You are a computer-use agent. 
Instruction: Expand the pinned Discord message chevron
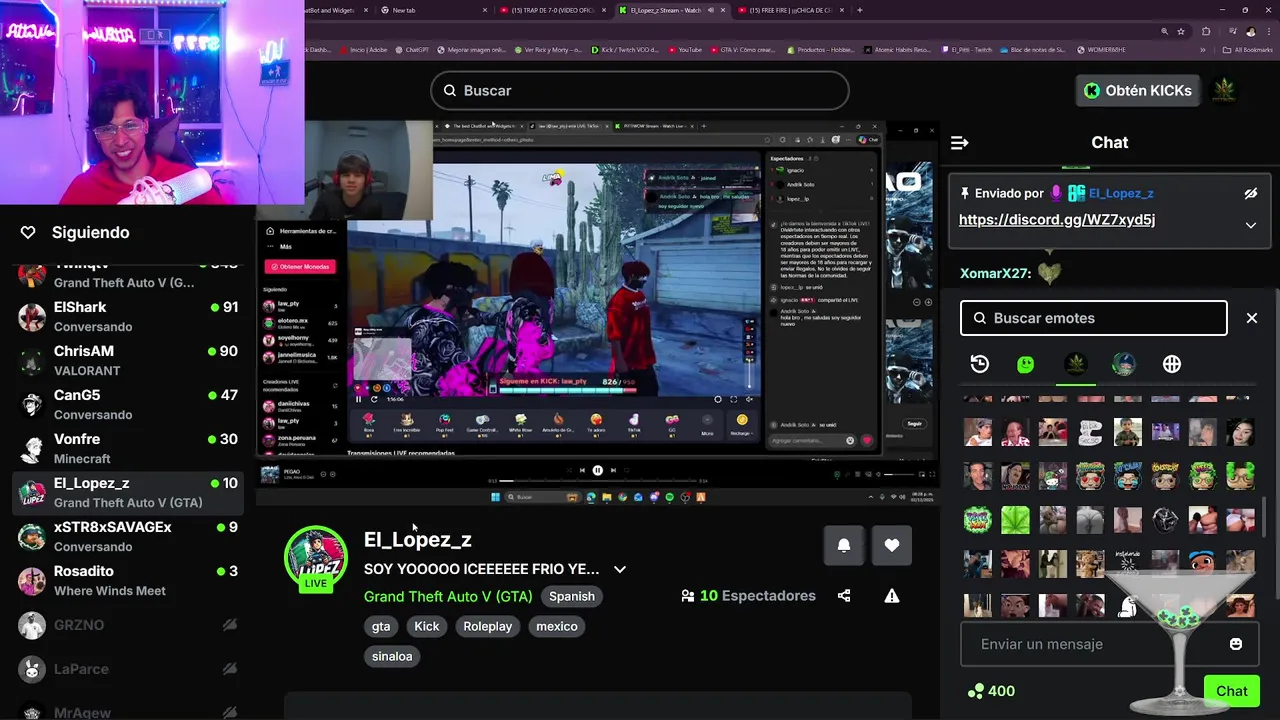[1250, 225]
